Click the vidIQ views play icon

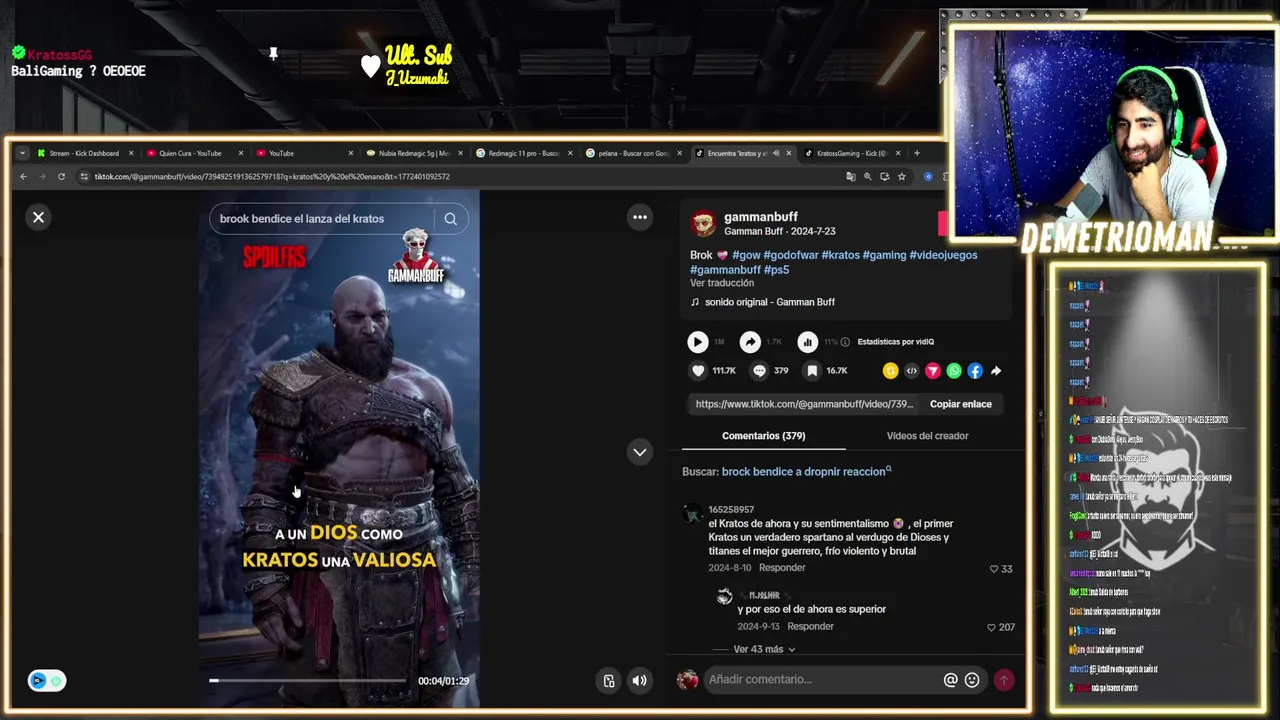pyautogui.click(x=698, y=342)
